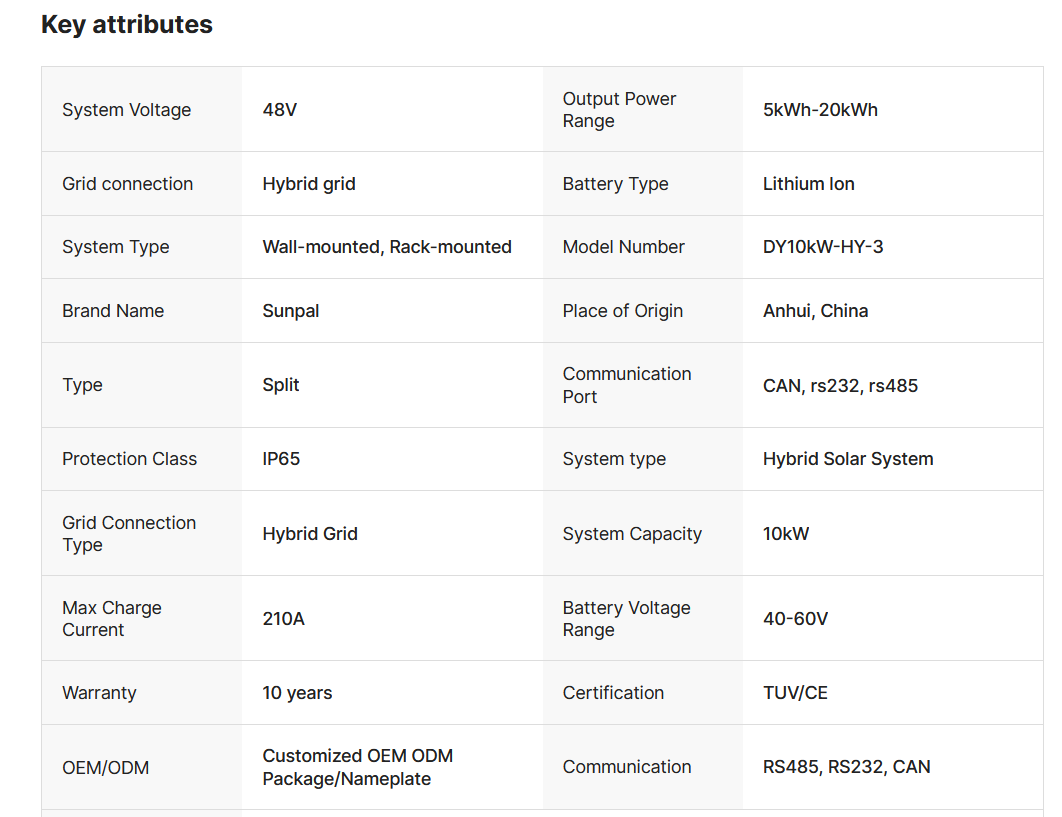1062x817 pixels.
Task: Select the Customized OEM ODM Package/Nameplate text
Action: 358,767
